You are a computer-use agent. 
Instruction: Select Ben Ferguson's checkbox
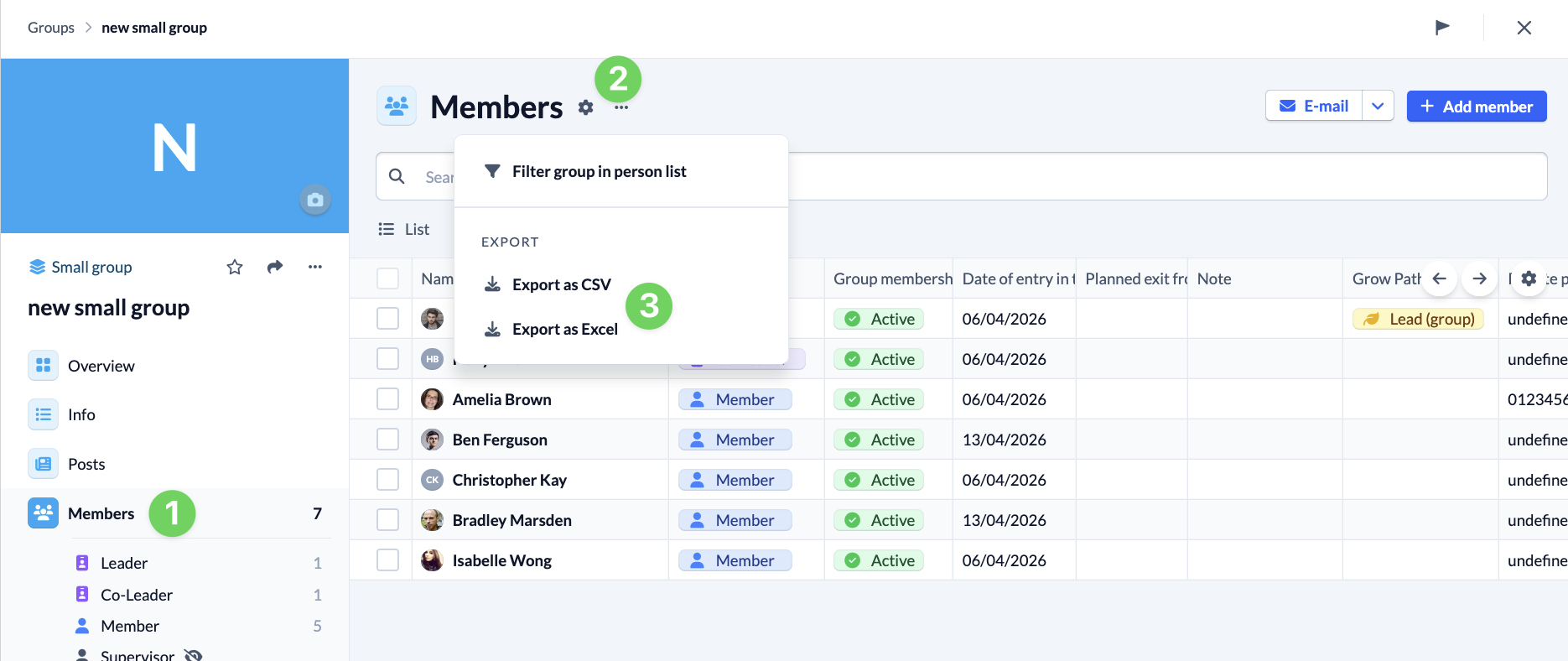pyautogui.click(x=387, y=440)
